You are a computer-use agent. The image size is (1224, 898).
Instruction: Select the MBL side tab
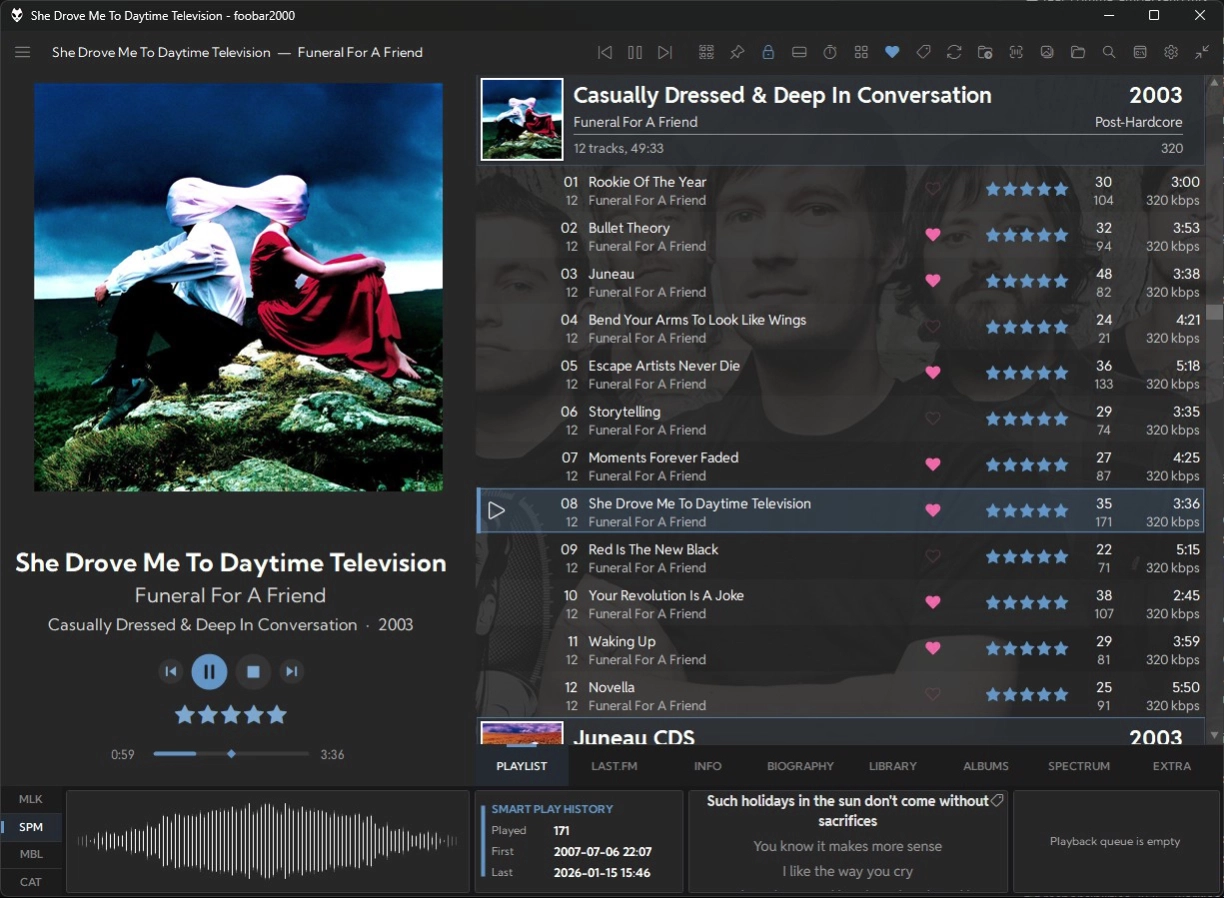(31, 854)
